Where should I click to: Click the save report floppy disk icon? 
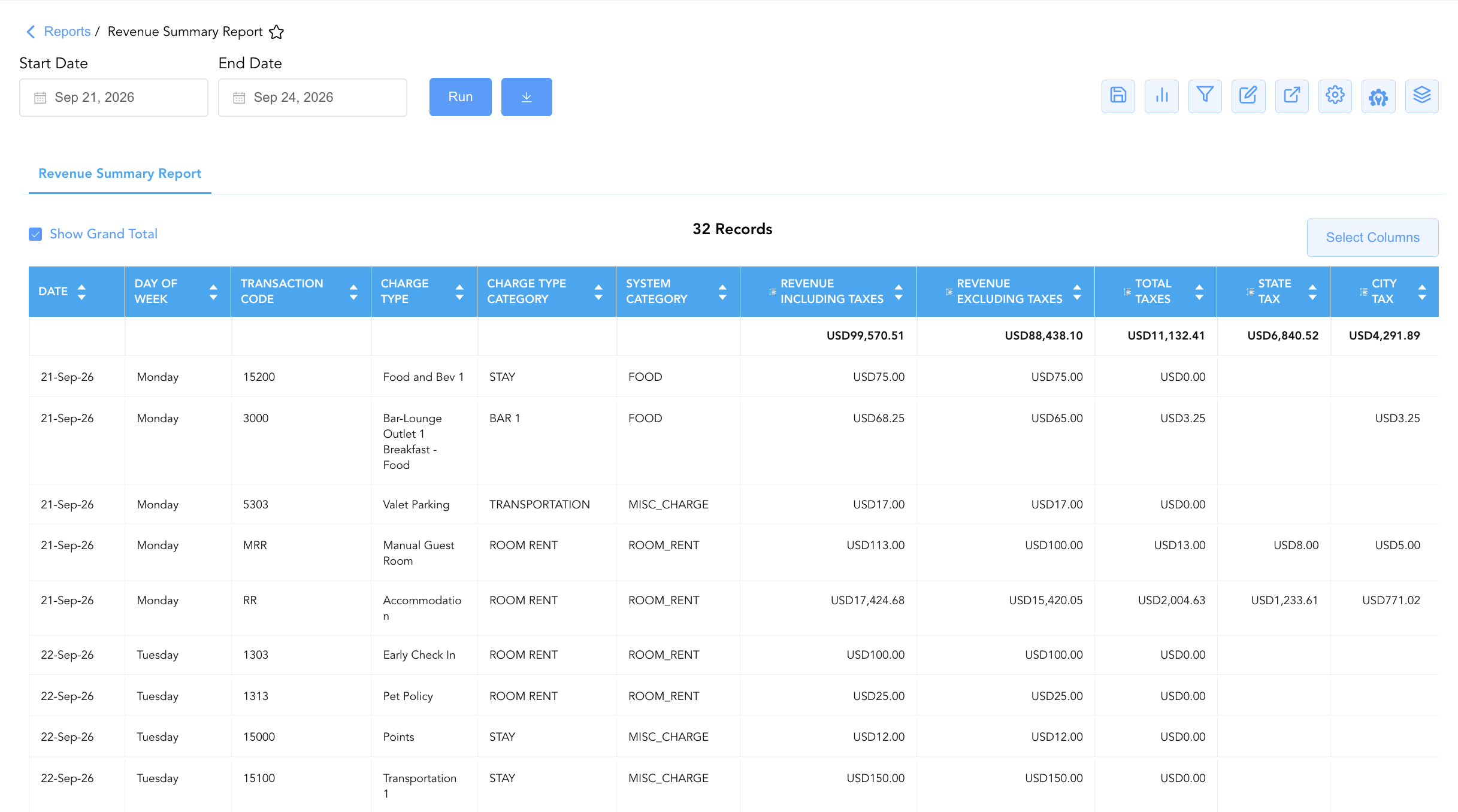click(1118, 96)
